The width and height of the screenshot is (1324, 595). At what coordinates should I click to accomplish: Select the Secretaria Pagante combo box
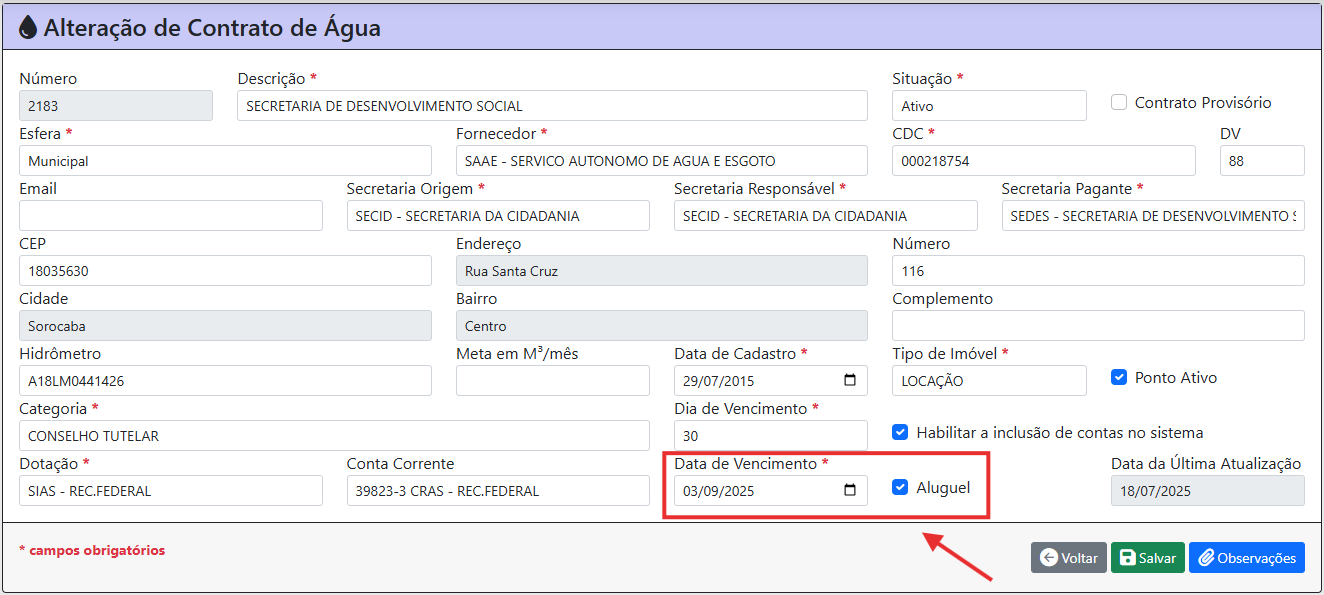click(1152, 216)
